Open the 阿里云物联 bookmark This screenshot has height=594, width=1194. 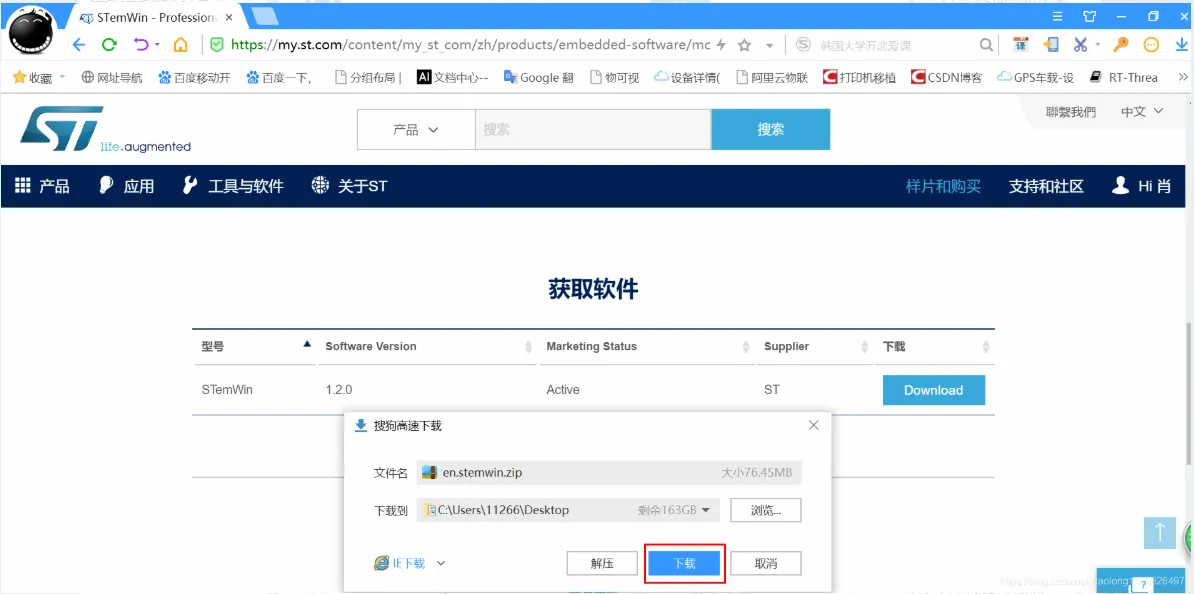pos(772,78)
